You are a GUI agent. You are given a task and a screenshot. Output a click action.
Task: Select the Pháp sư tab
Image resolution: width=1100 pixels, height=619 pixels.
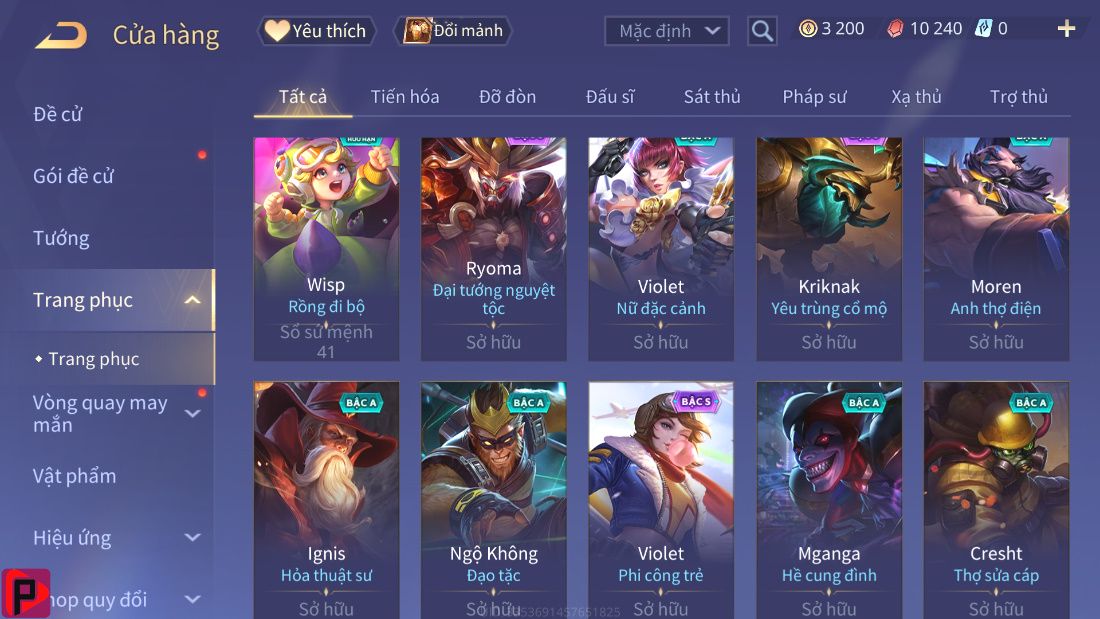click(814, 97)
